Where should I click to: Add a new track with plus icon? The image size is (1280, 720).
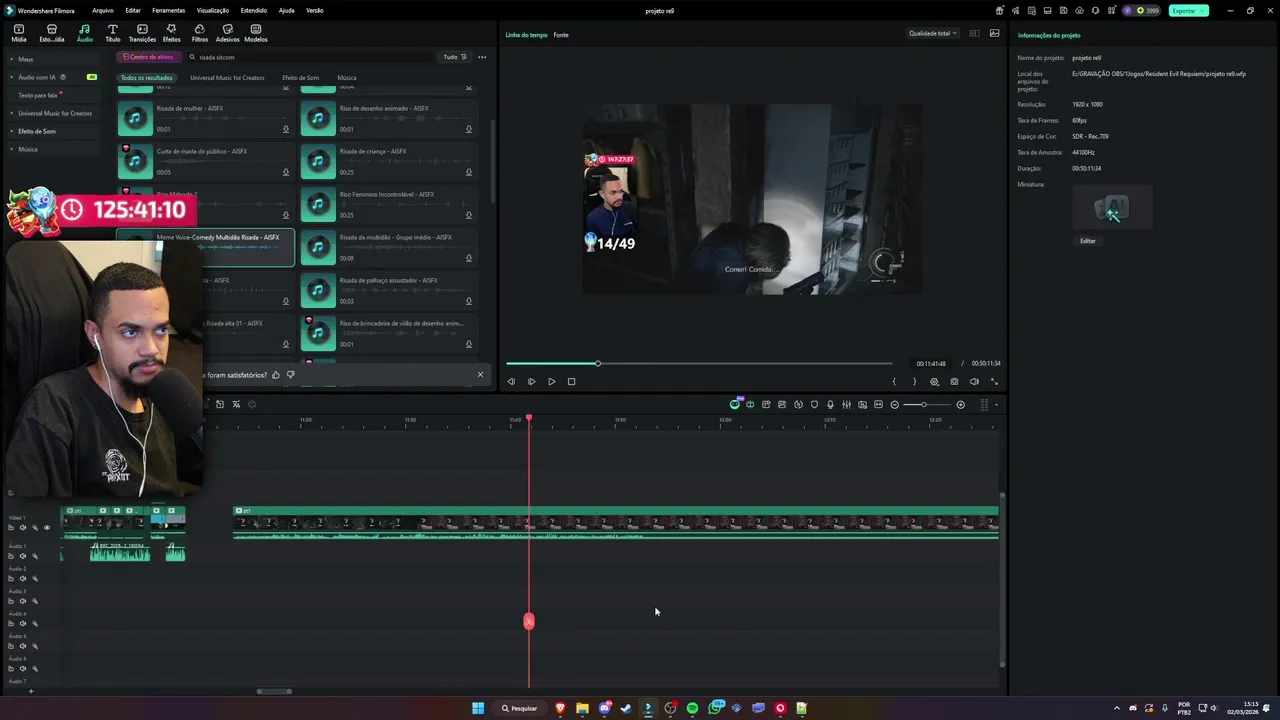[x=30, y=691]
